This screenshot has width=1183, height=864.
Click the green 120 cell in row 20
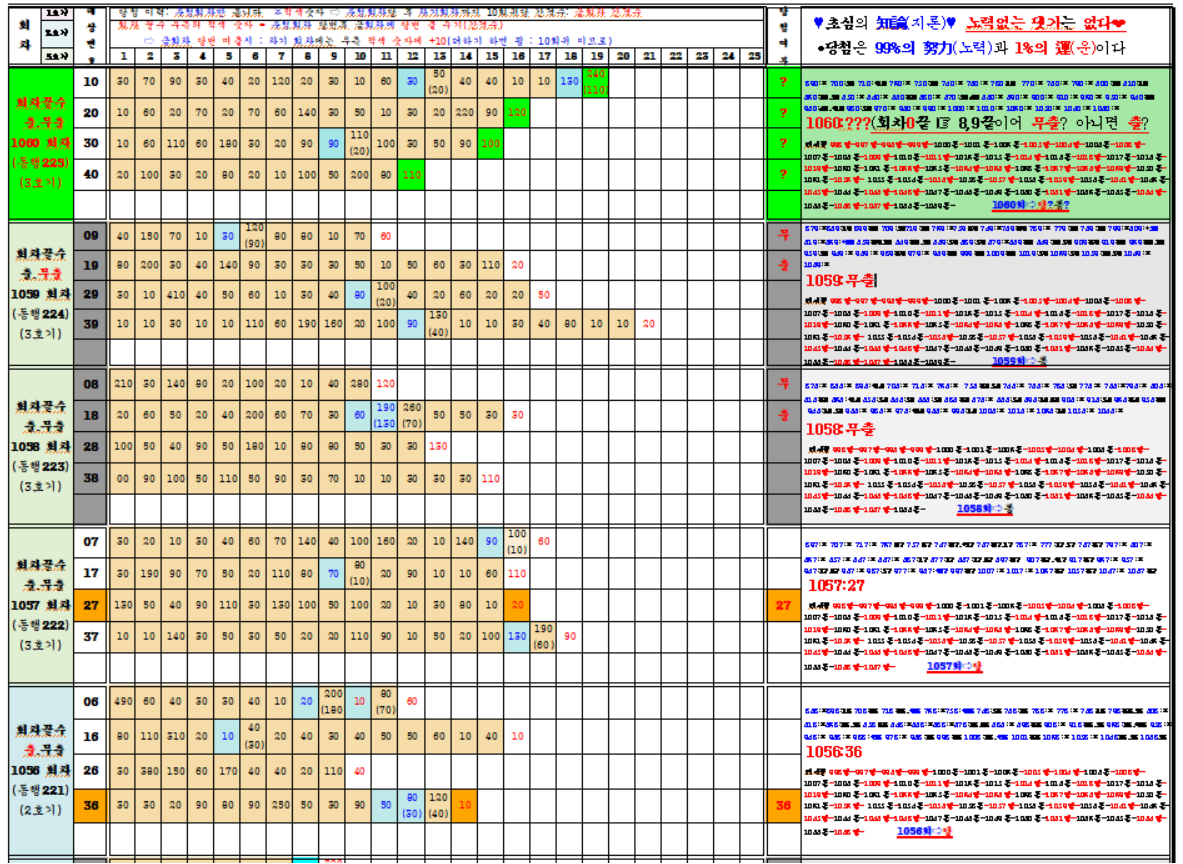pos(517,113)
